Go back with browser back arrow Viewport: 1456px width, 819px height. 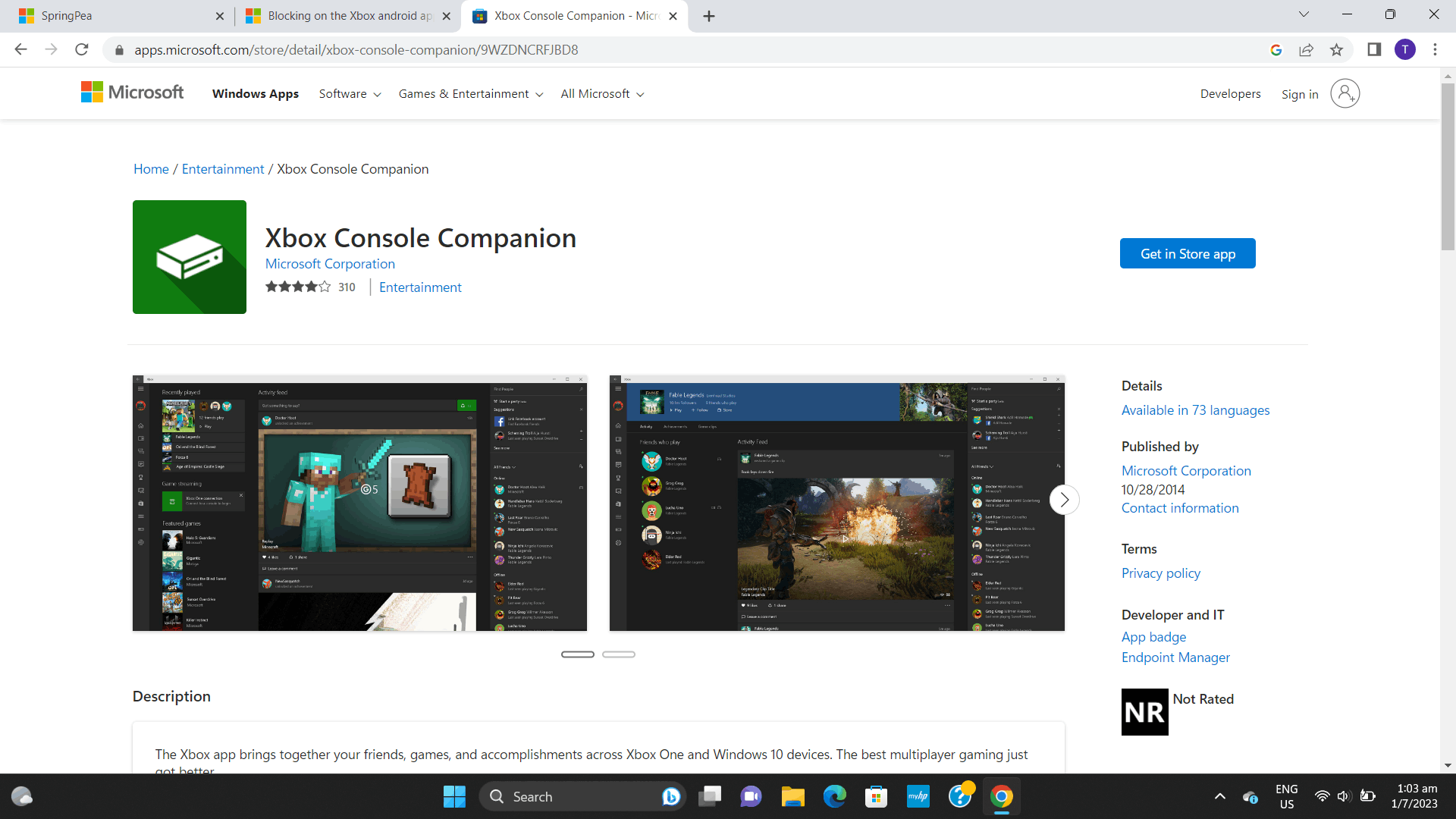pos(20,49)
